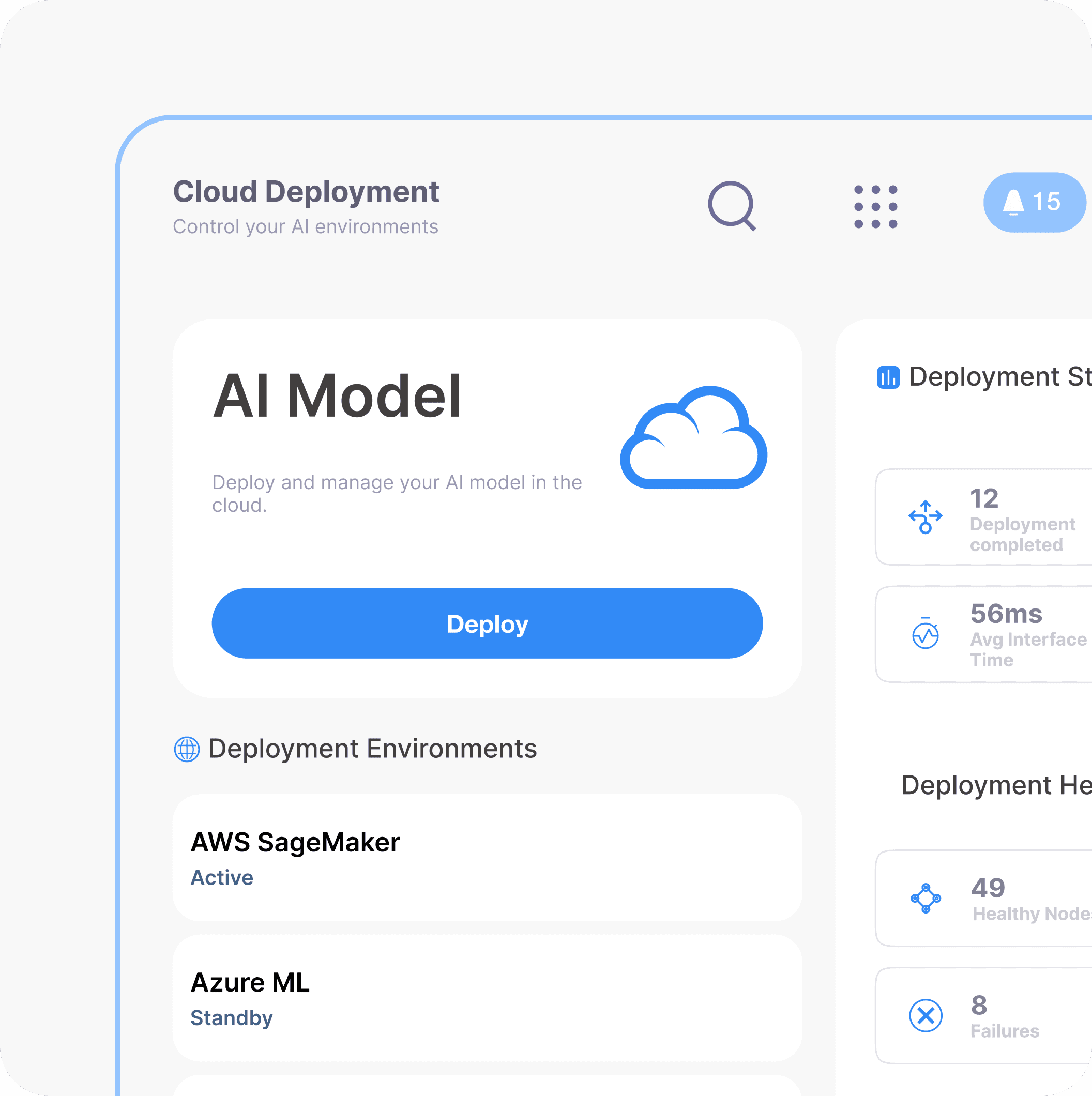The image size is (1092, 1096).
Task: Click the deployment completed arrows icon
Action: [925, 516]
